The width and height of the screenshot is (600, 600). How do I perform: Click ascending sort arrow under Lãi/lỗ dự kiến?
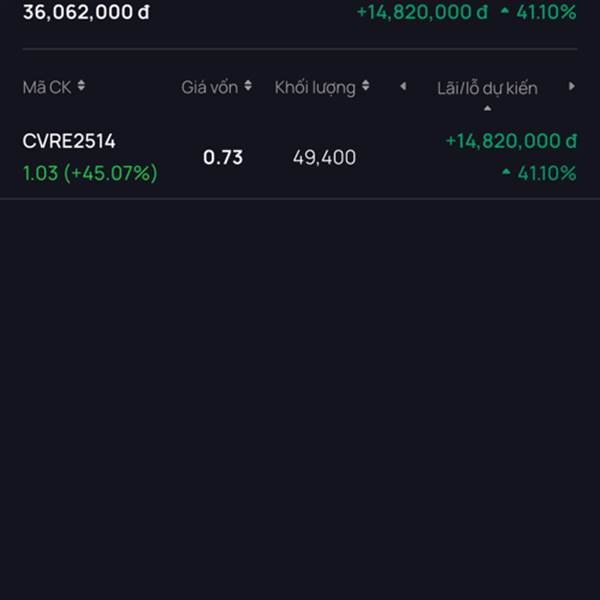tap(487, 109)
